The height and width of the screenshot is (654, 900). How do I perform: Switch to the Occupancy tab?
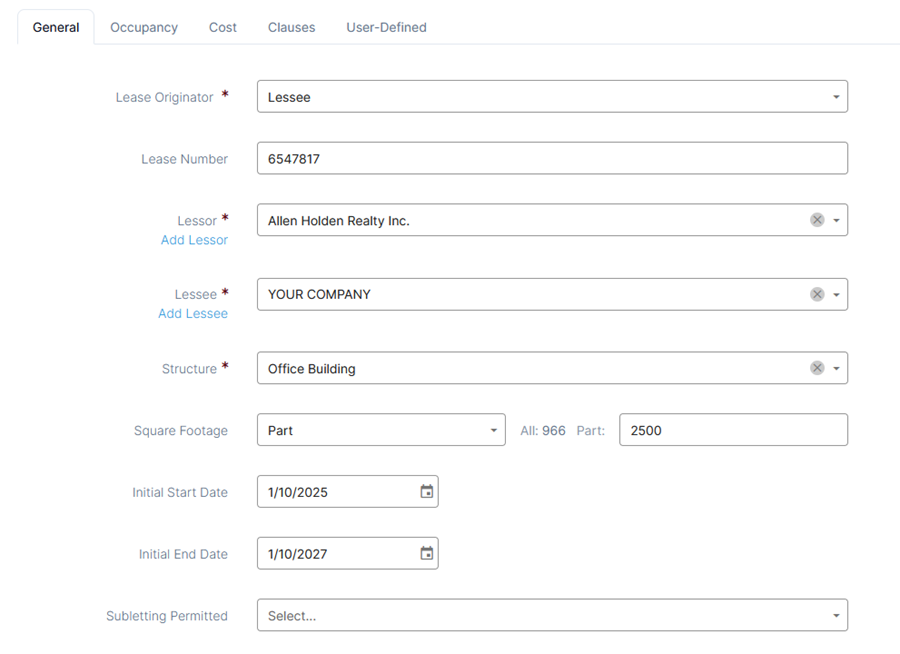(144, 28)
